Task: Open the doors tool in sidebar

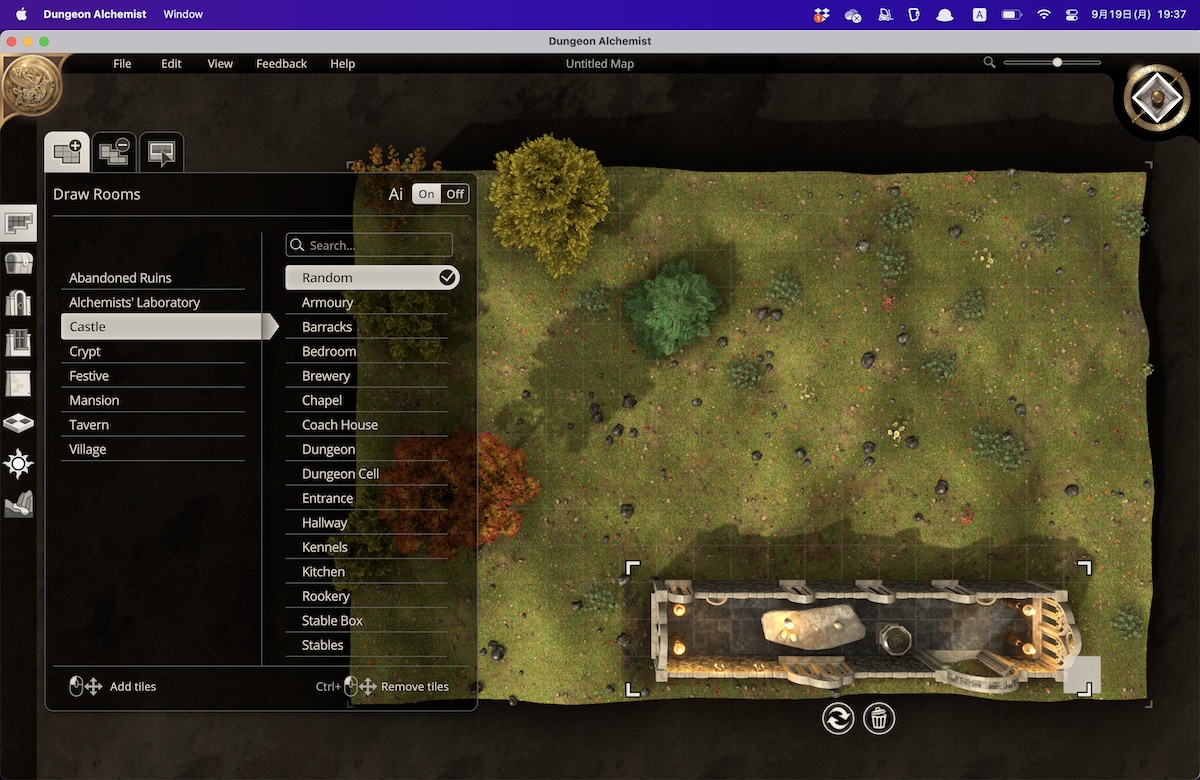Action: [x=19, y=303]
